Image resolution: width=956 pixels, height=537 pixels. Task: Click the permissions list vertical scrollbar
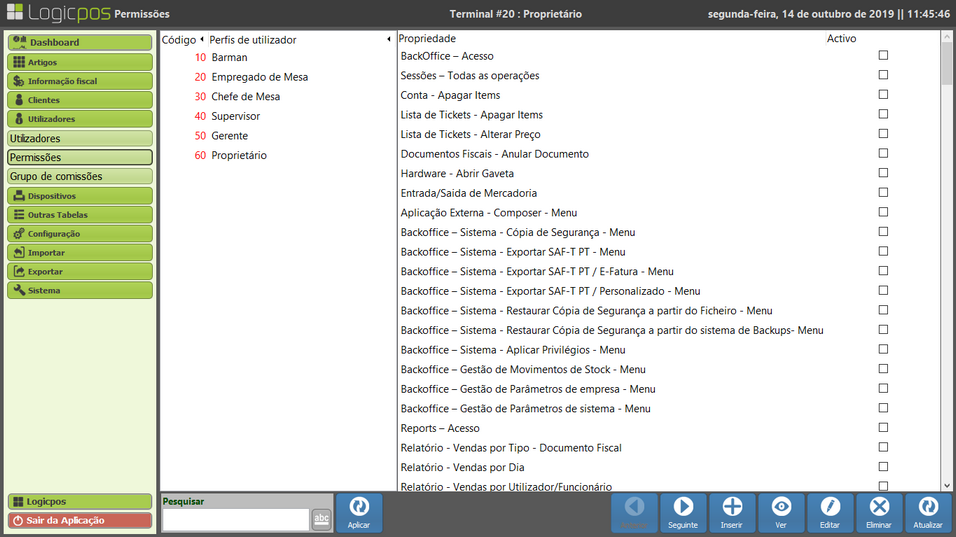coord(946,260)
